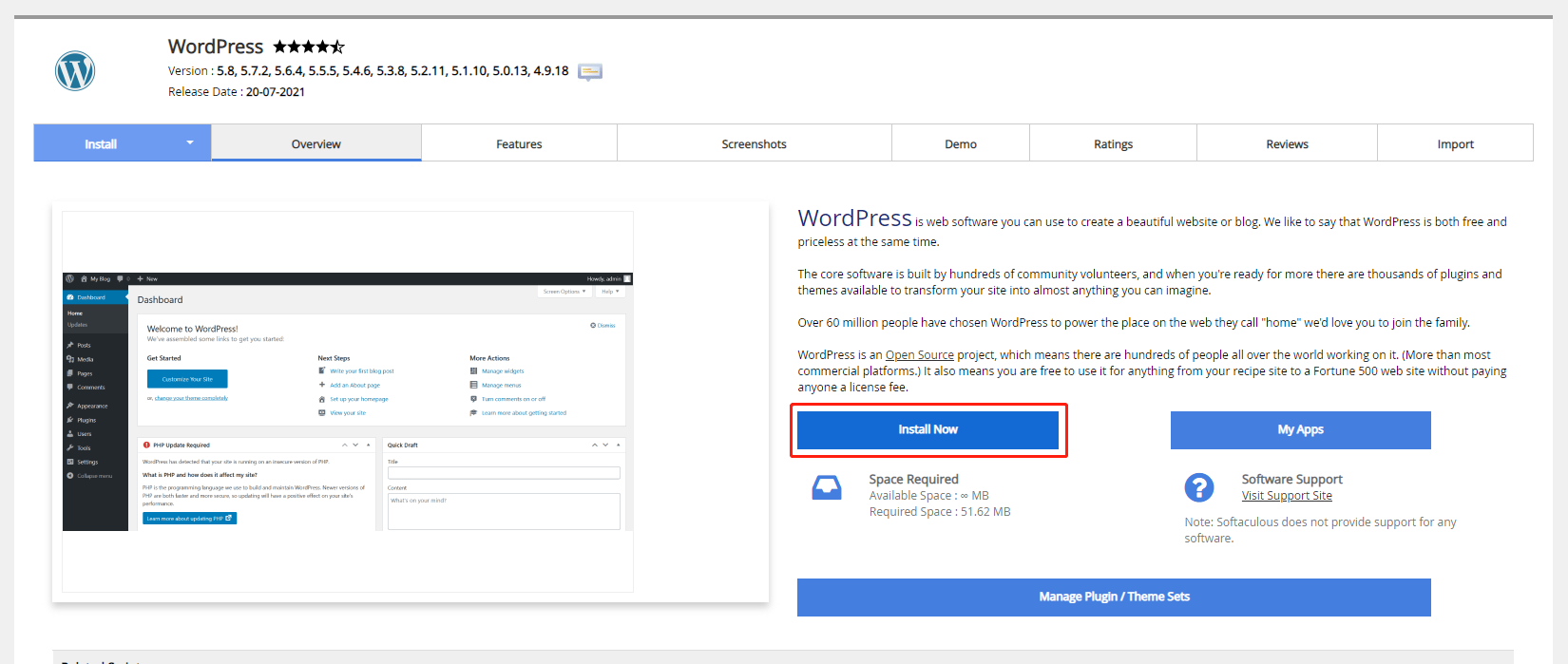Click the WordPress logo icon

(75, 71)
